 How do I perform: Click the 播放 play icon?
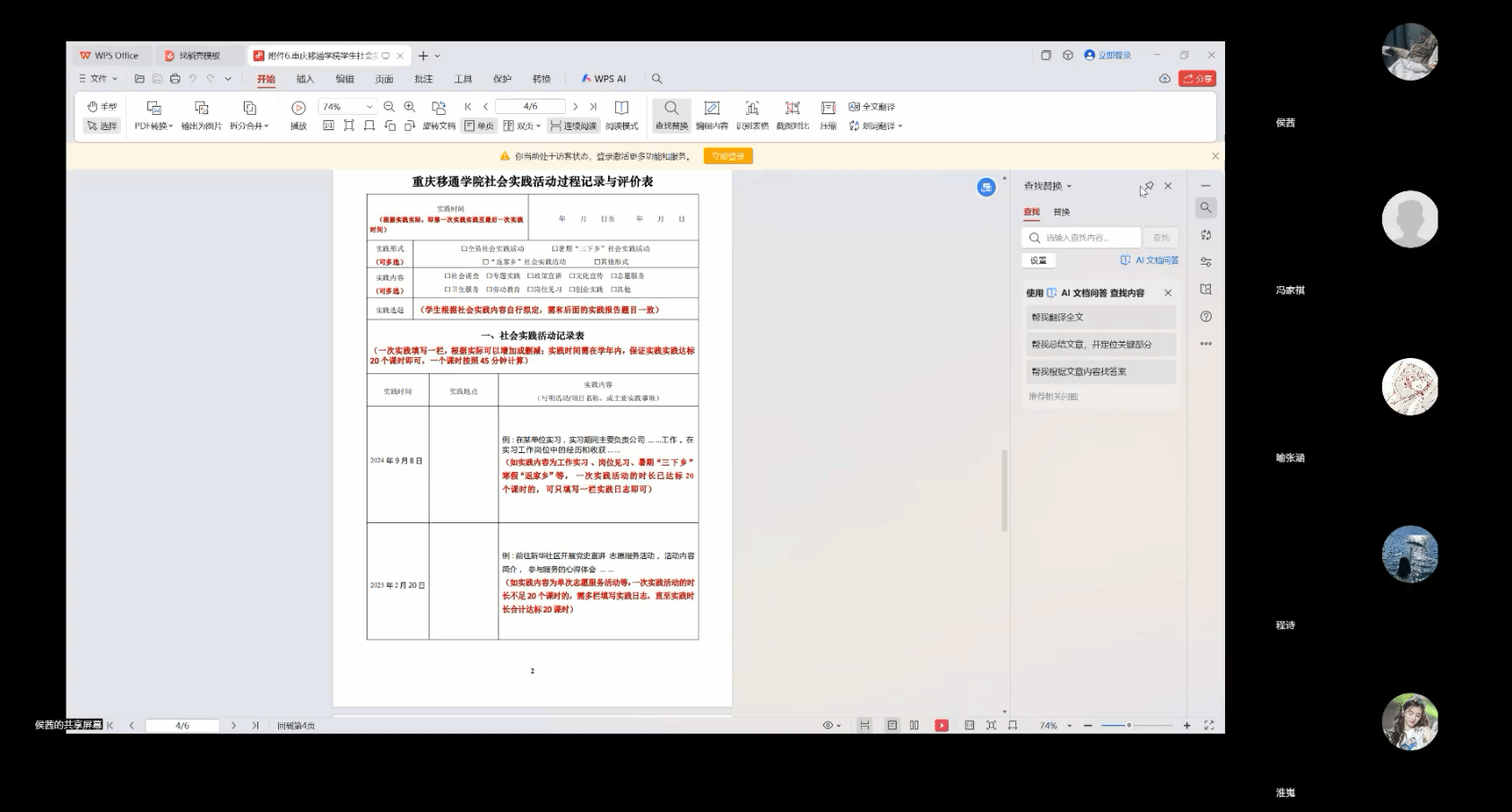(299, 109)
